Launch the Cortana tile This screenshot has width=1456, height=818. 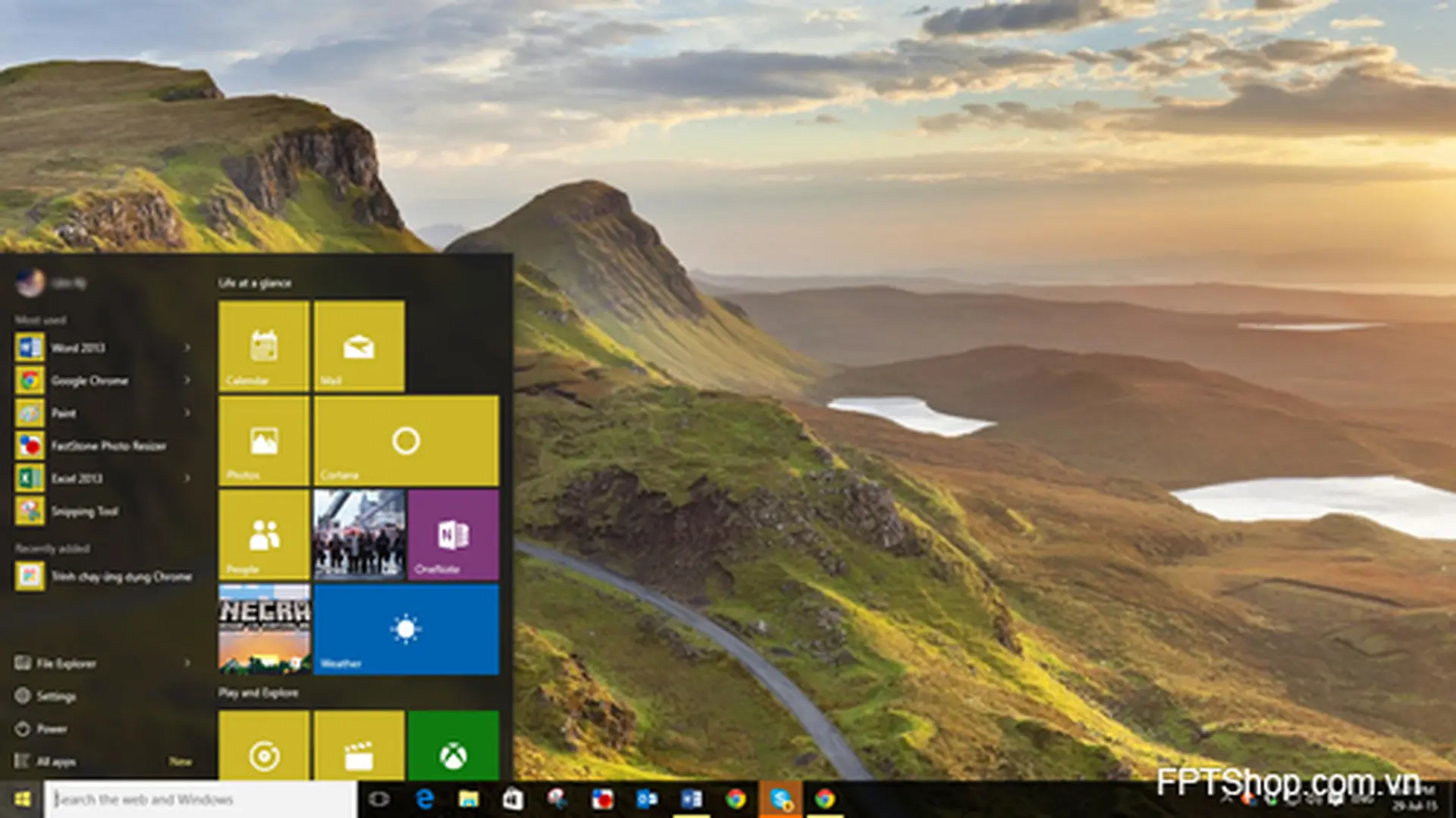(406, 440)
